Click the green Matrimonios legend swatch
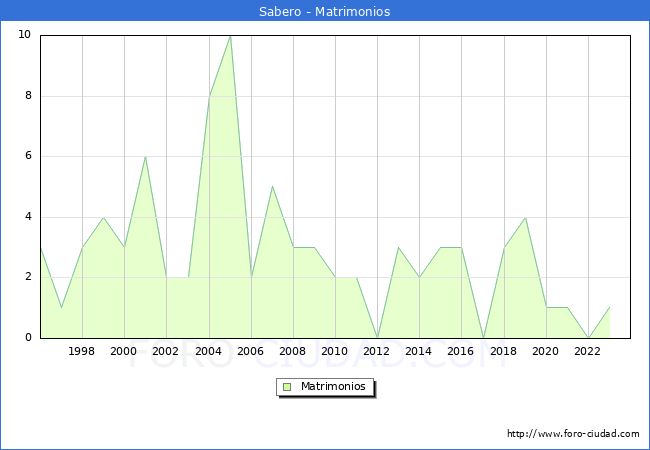650x450 pixels. click(287, 386)
